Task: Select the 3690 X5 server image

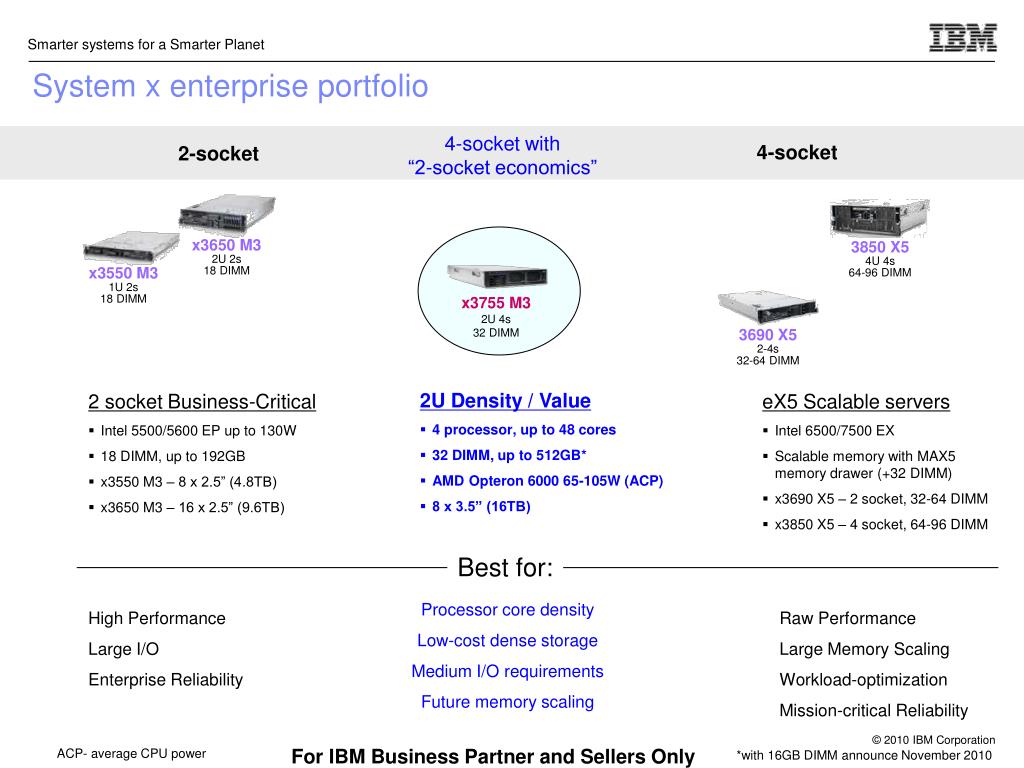Action: pyautogui.click(x=767, y=307)
